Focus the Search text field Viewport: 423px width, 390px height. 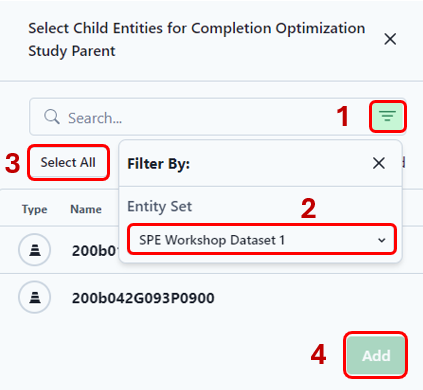tap(199, 117)
